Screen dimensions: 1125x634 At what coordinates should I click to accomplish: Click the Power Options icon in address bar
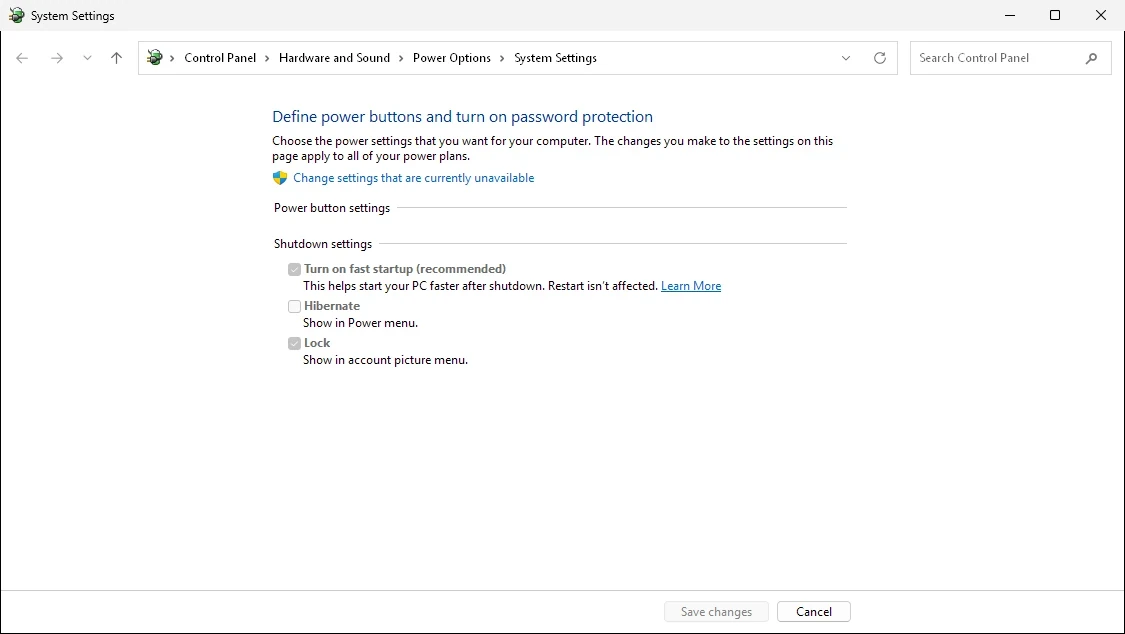click(x=154, y=57)
